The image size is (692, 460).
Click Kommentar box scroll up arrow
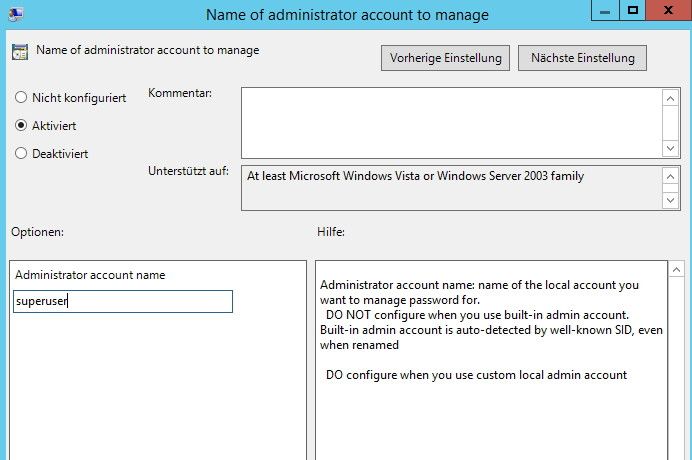(x=670, y=98)
